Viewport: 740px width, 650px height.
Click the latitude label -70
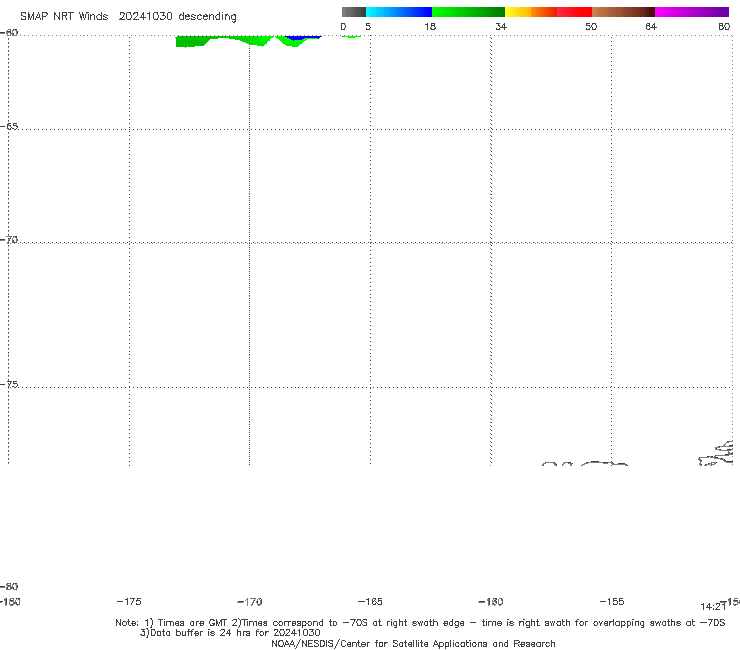9,240
